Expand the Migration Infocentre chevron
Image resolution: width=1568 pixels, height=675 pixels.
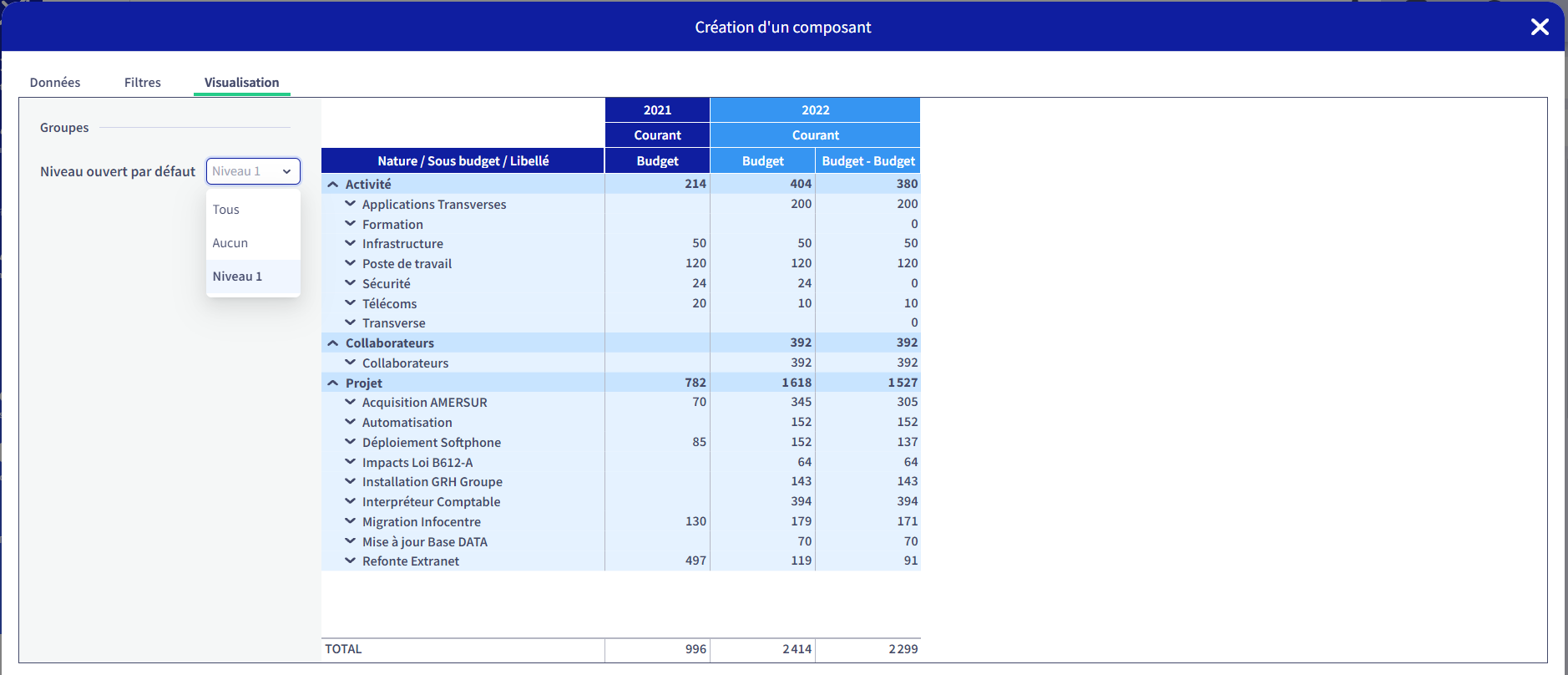click(351, 521)
